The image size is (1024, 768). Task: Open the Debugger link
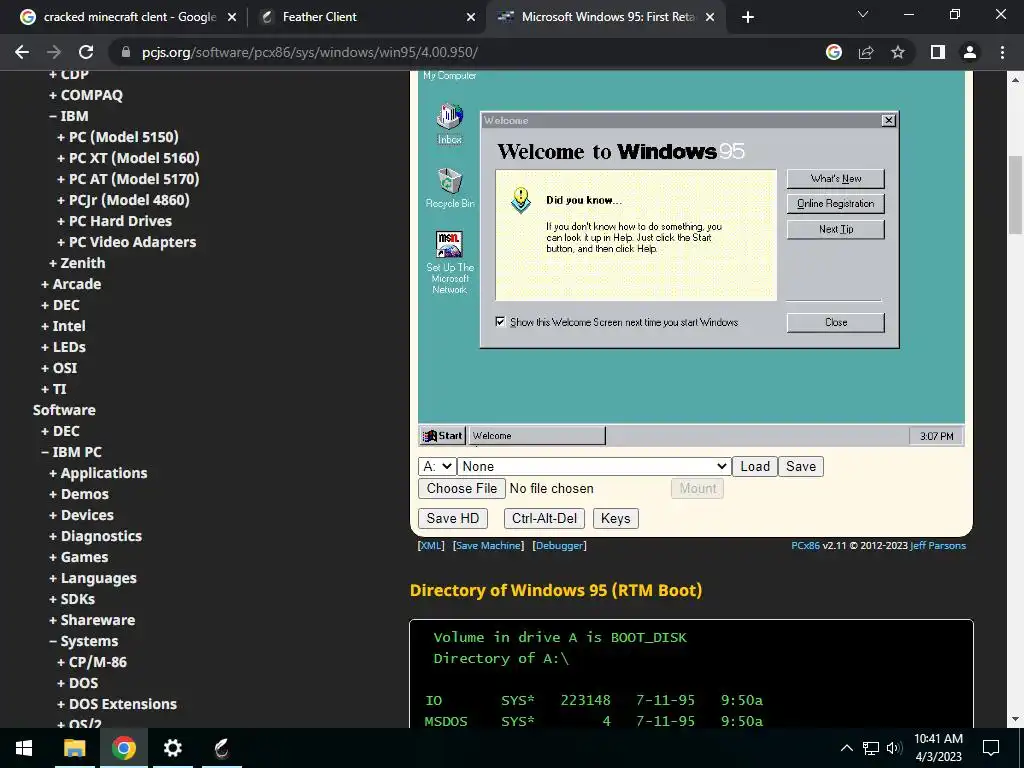(x=559, y=545)
